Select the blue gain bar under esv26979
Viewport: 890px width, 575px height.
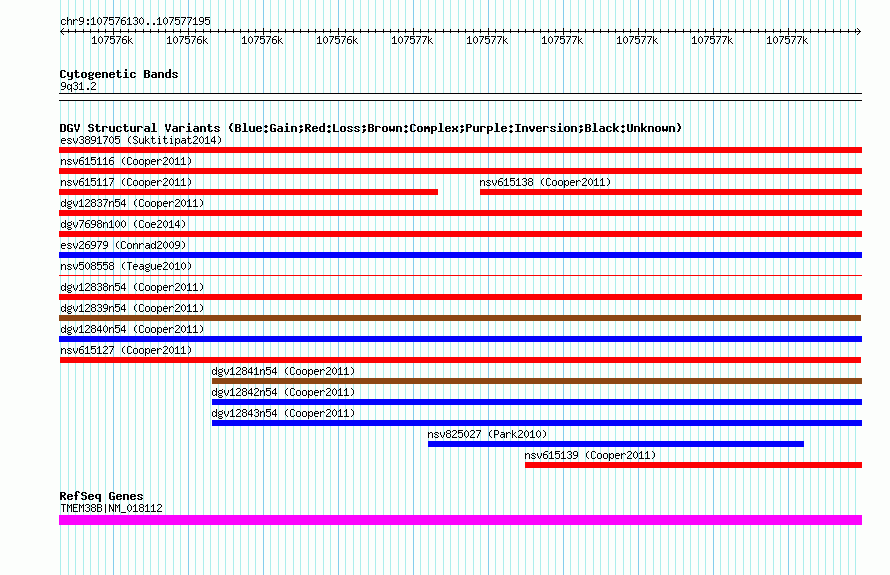click(460, 255)
